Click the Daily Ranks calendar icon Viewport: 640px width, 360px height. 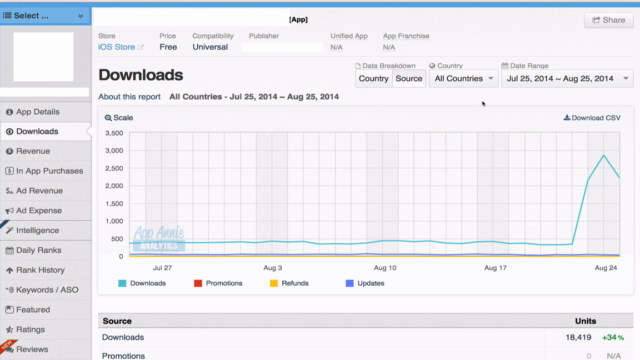[9, 250]
